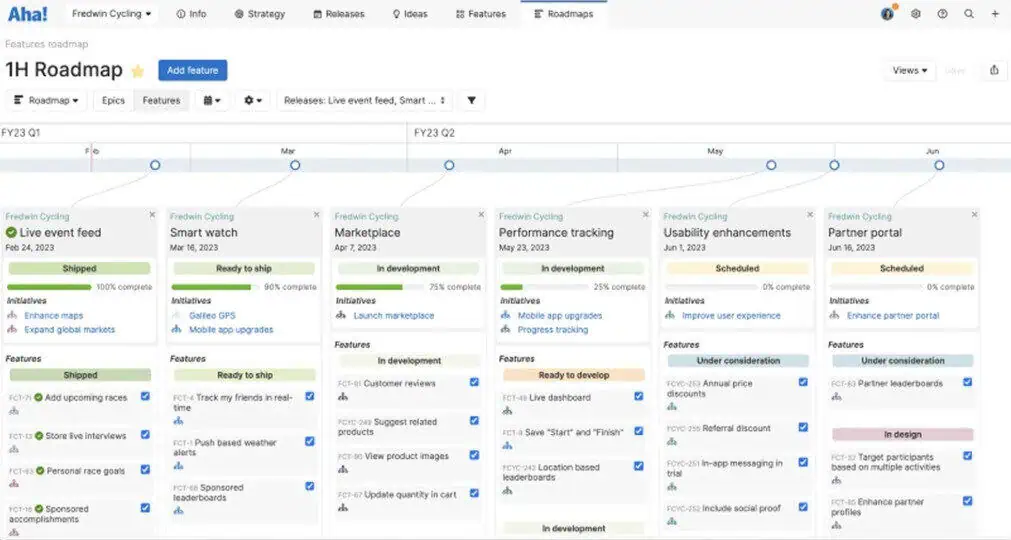Click the Performance tracking 25% progress bar
Screen dimensions: 1011x540
pyautogui.click(x=543, y=287)
